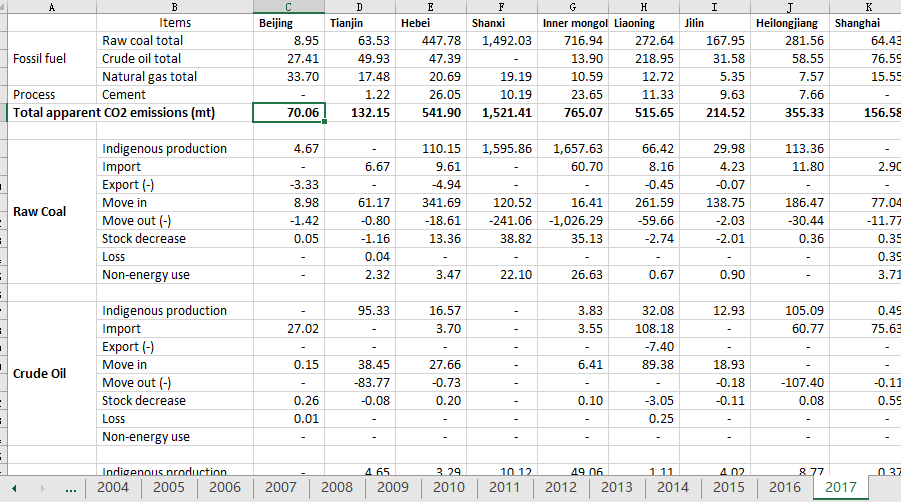Image resolution: width=901 pixels, height=502 pixels.
Task: Select the 'Jilin' header cell
Action: (x=715, y=23)
